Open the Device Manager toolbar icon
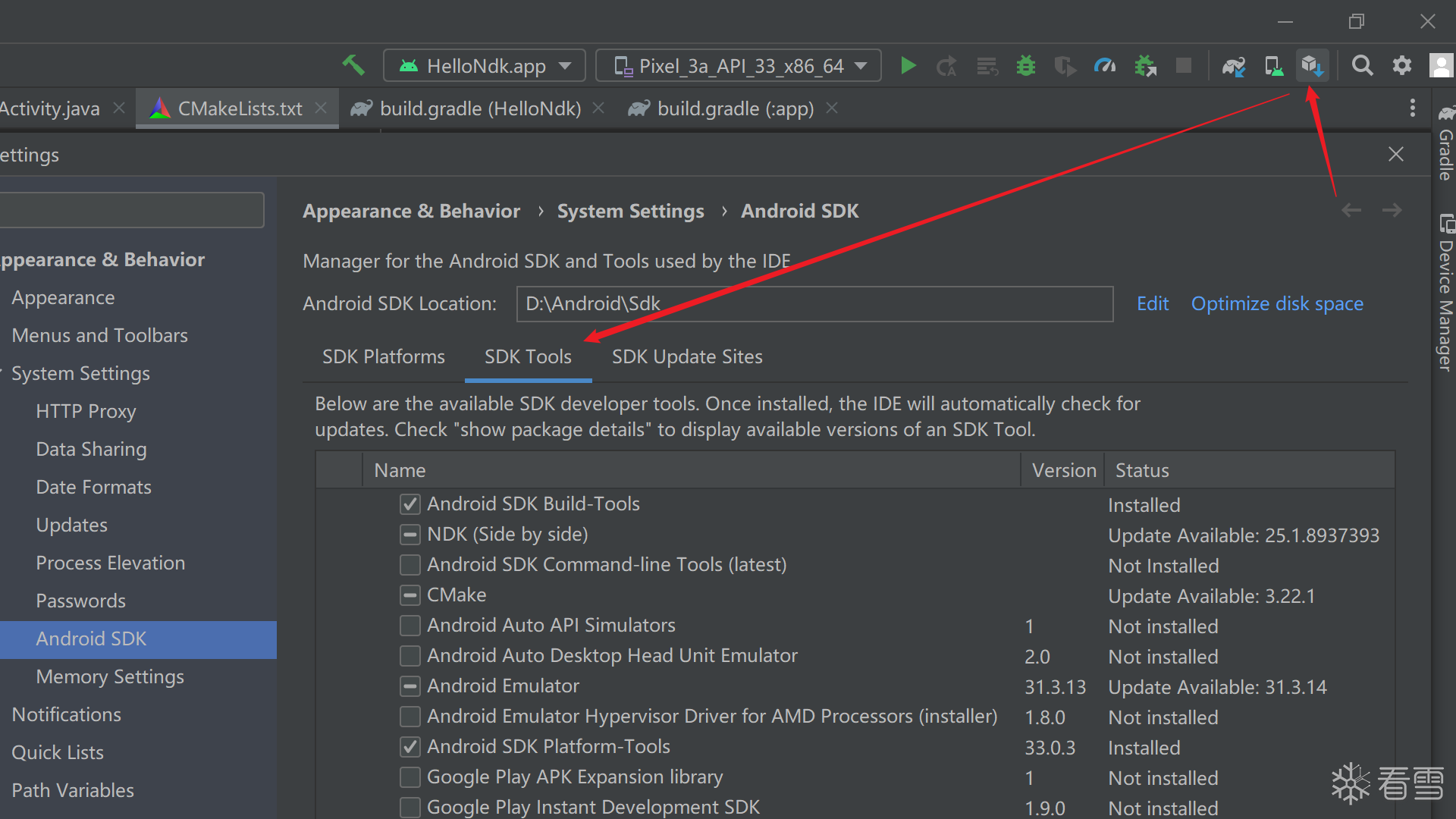 click(x=1273, y=66)
